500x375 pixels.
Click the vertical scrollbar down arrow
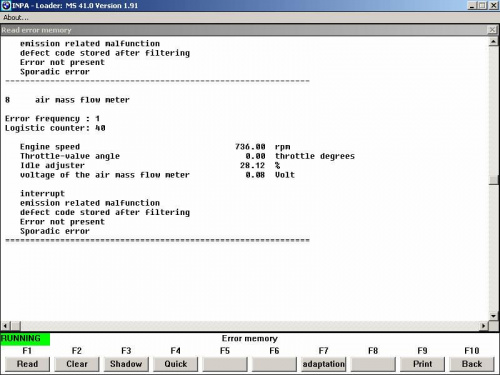tap(493, 316)
